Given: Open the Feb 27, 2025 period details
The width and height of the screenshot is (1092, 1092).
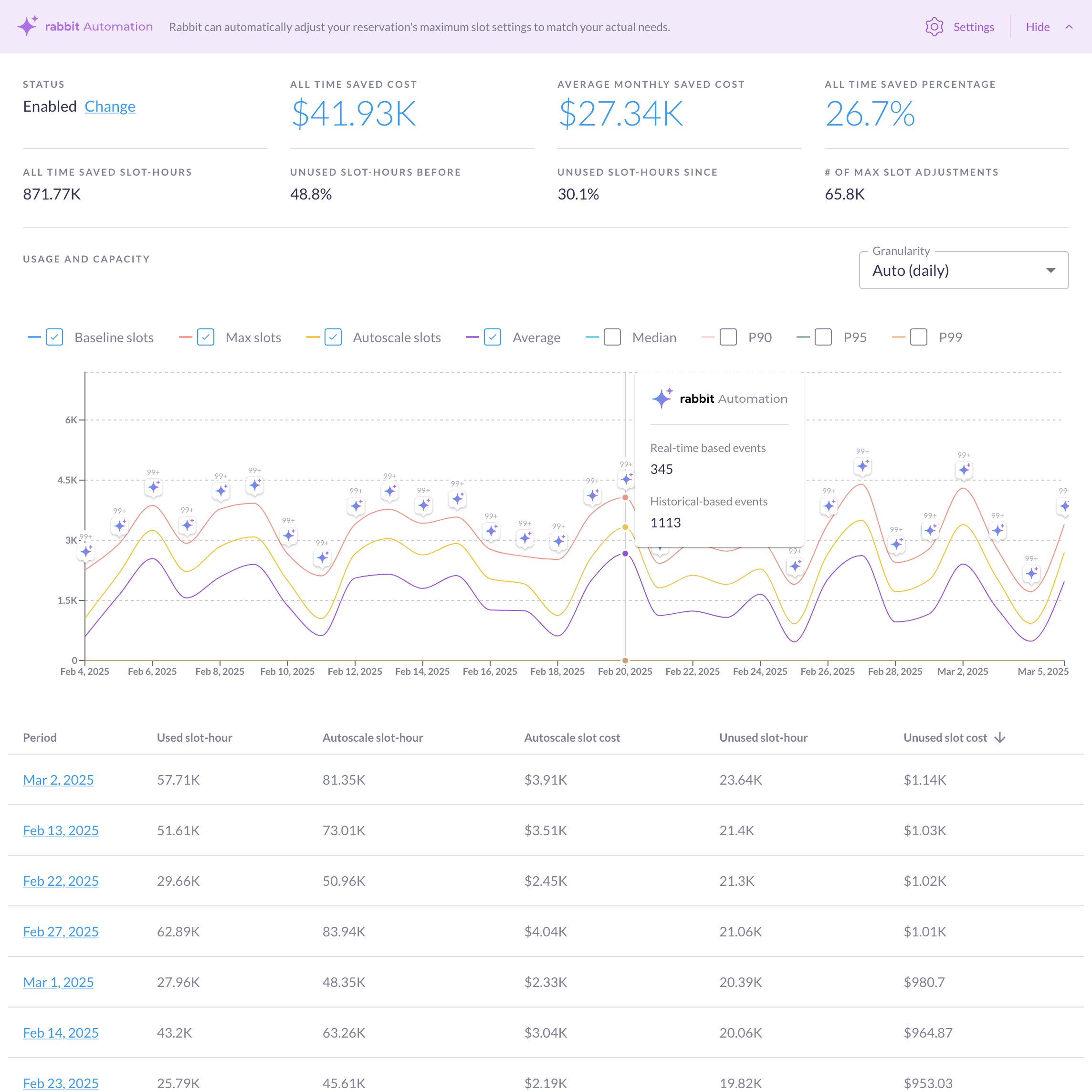Looking at the screenshot, I should coord(61,932).
